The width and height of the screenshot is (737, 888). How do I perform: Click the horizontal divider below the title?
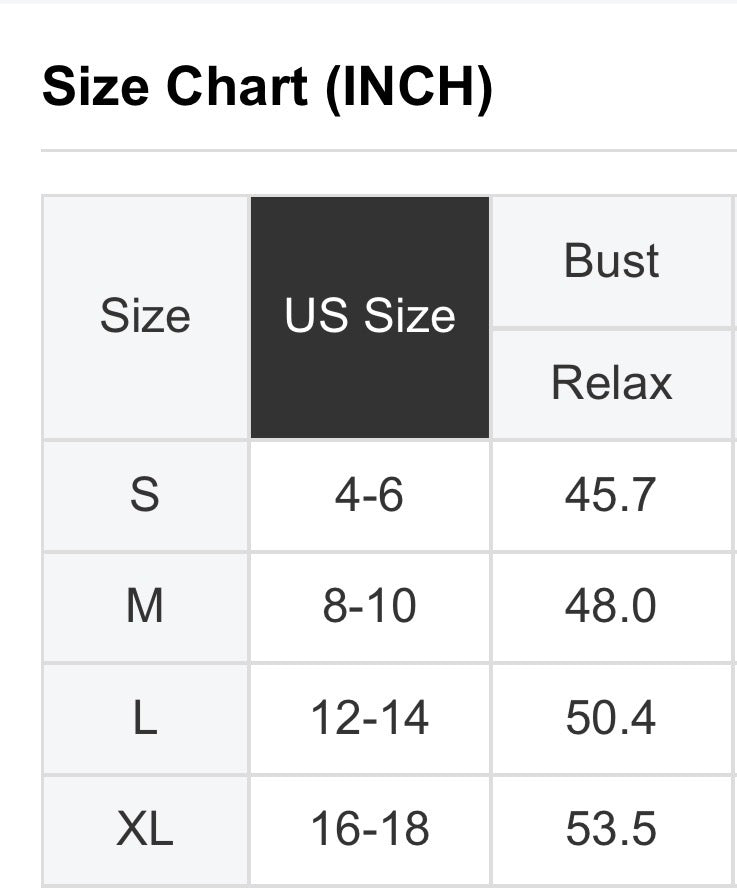[388, 151]
